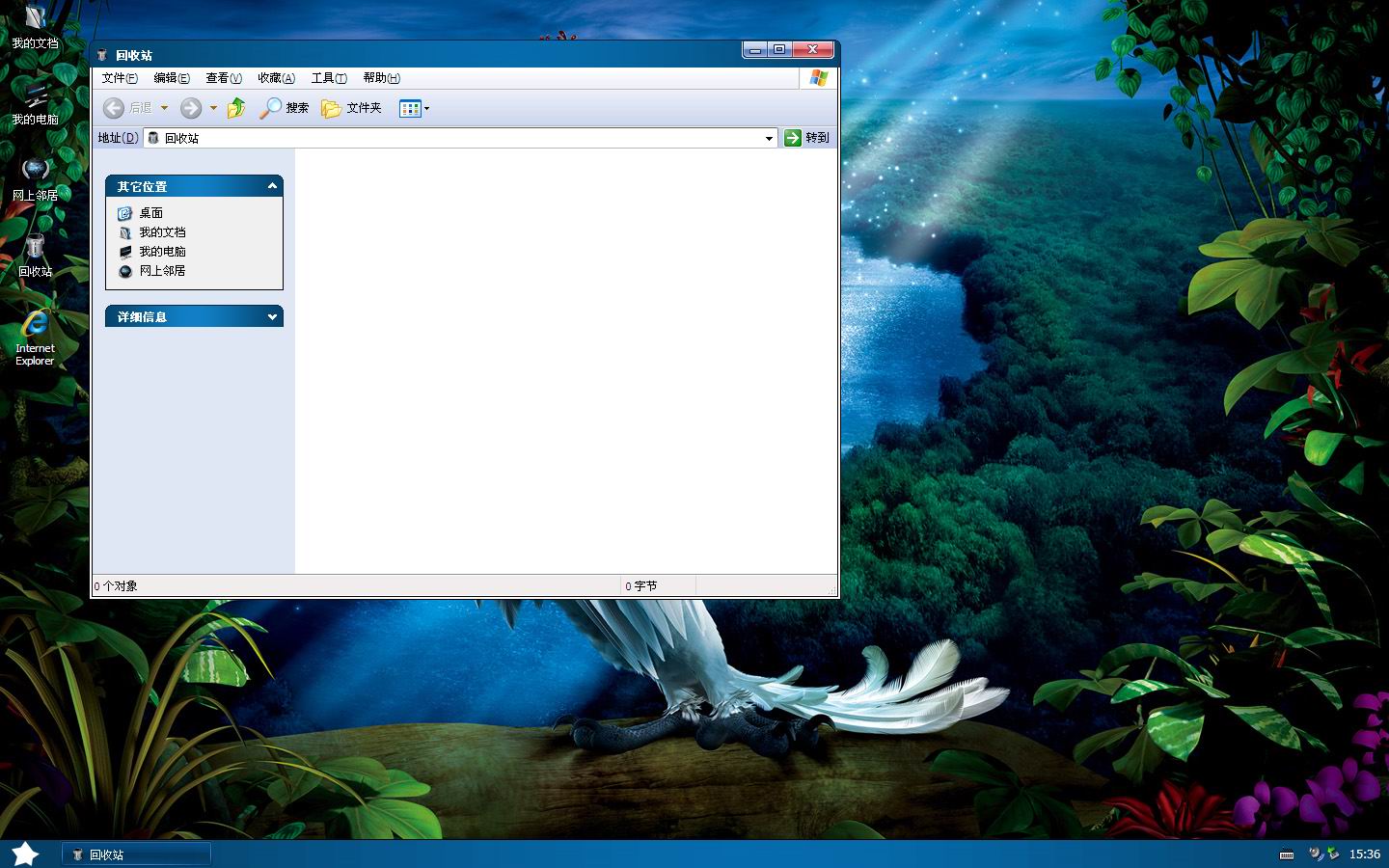The width and height of the screenshot is (1389, 868).
Task: Maximize the 回收站 window
Action: tap(780, 50)
